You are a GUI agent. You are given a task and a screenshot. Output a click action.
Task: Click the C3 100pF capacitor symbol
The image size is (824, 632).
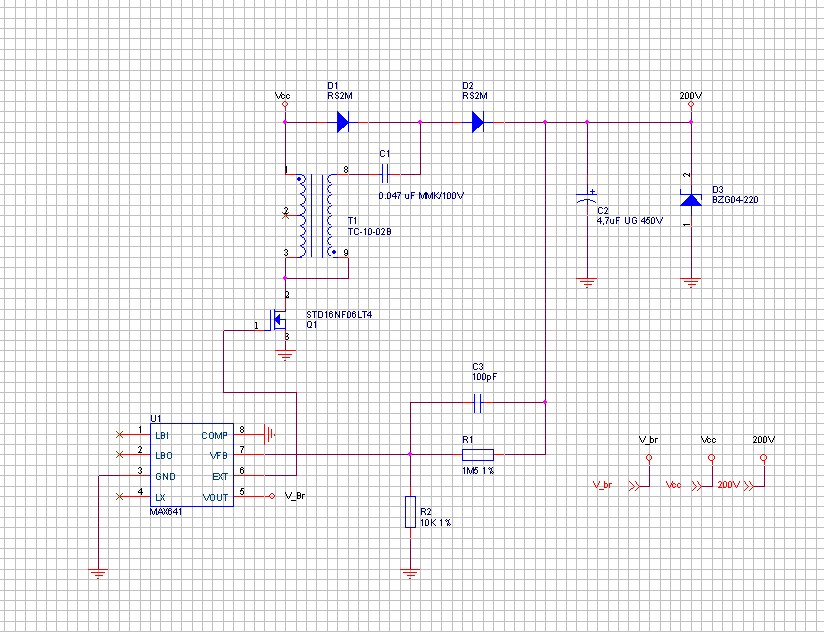point(478,402)
